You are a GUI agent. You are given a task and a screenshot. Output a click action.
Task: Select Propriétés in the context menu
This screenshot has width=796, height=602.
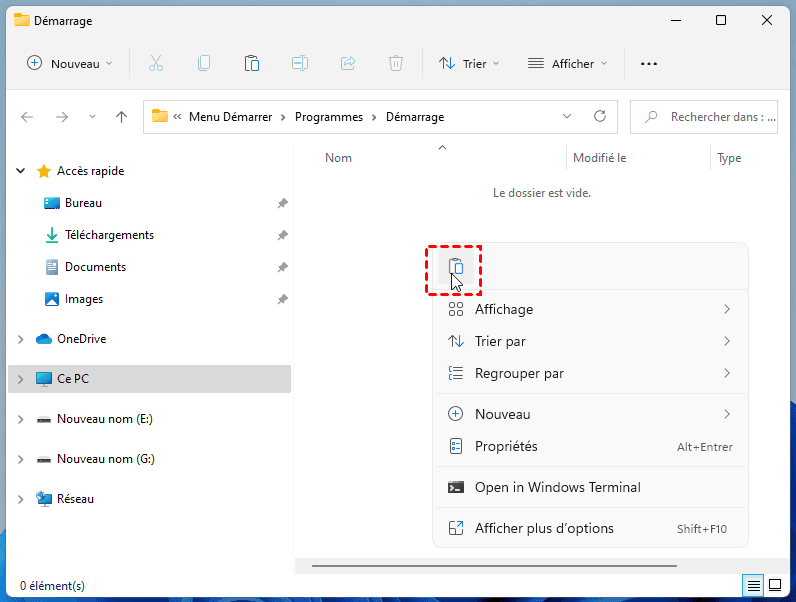point(506,446)
